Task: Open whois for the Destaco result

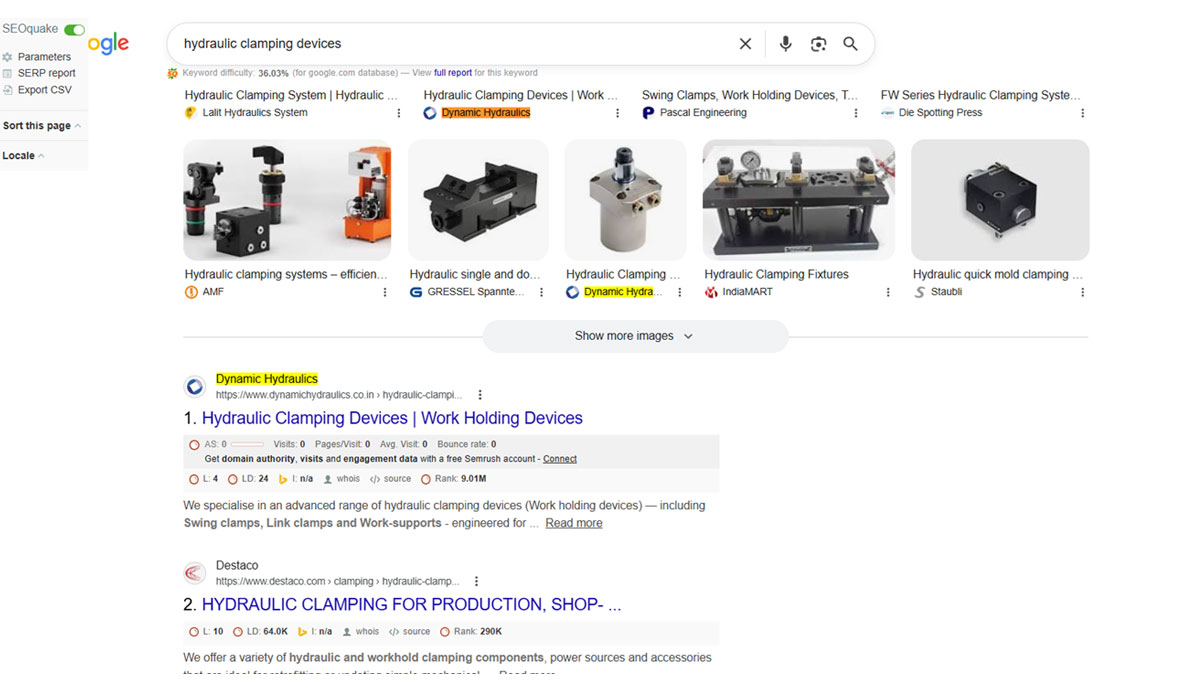Action: click(361, 632)
